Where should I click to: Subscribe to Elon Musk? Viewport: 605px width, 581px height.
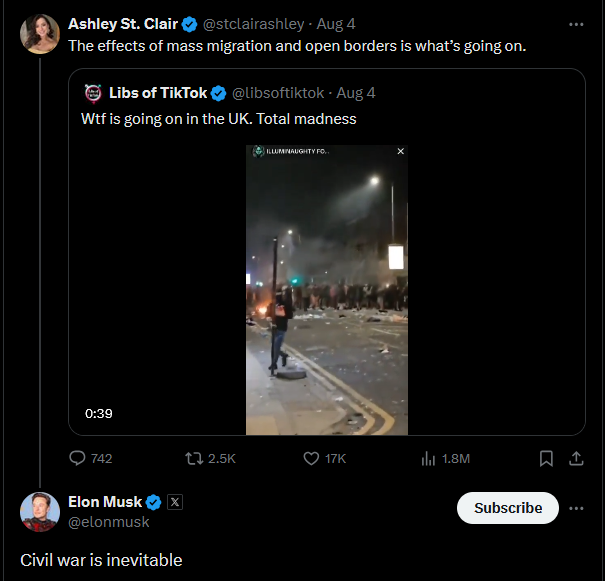click(x=508, y=508)
